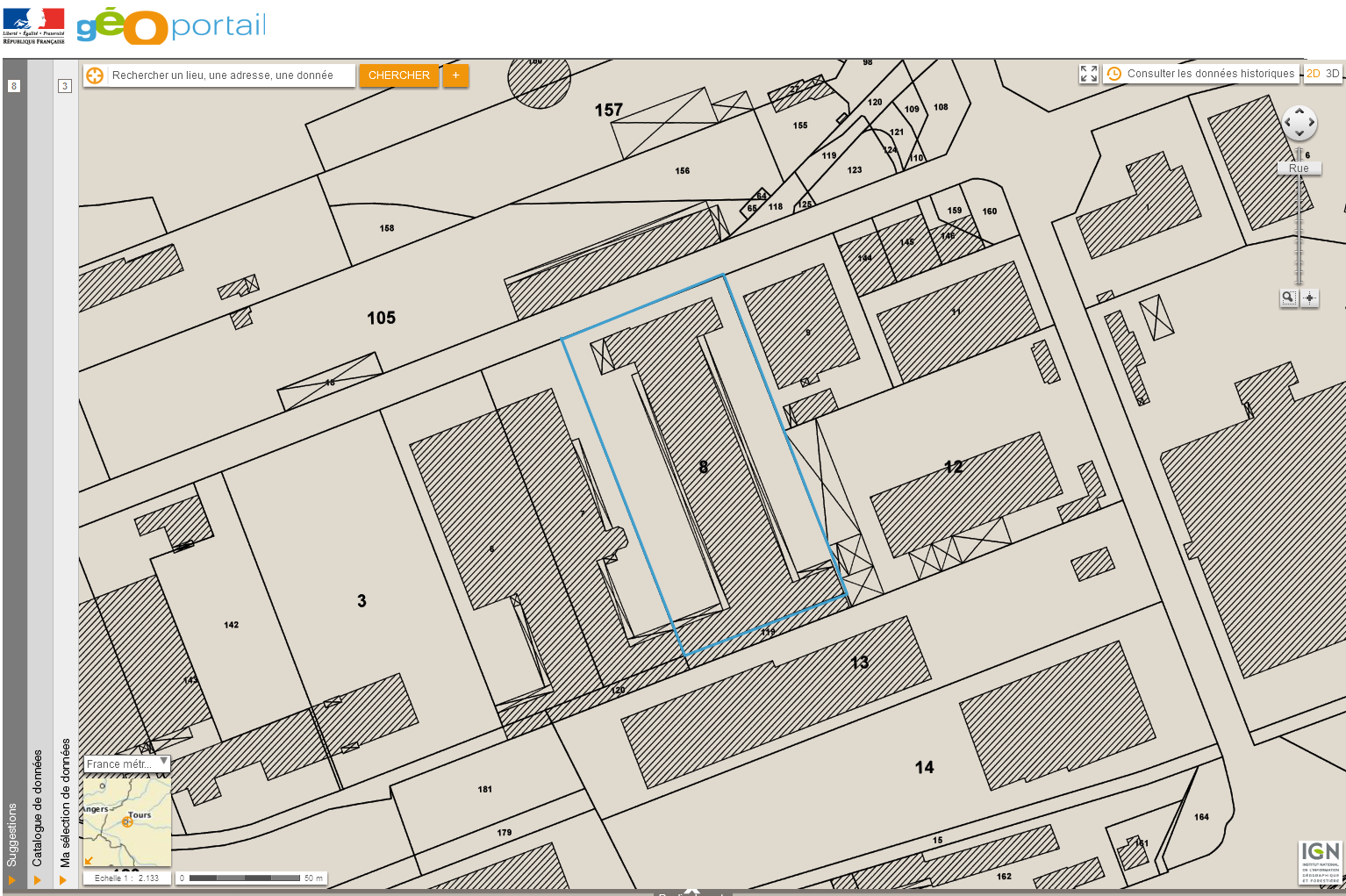Image resolution: width=1346 pixels, height=896 pixels.
Task: Click the Suggestions count badge 8
Action: pyautogui.click(x=14, y=86)
